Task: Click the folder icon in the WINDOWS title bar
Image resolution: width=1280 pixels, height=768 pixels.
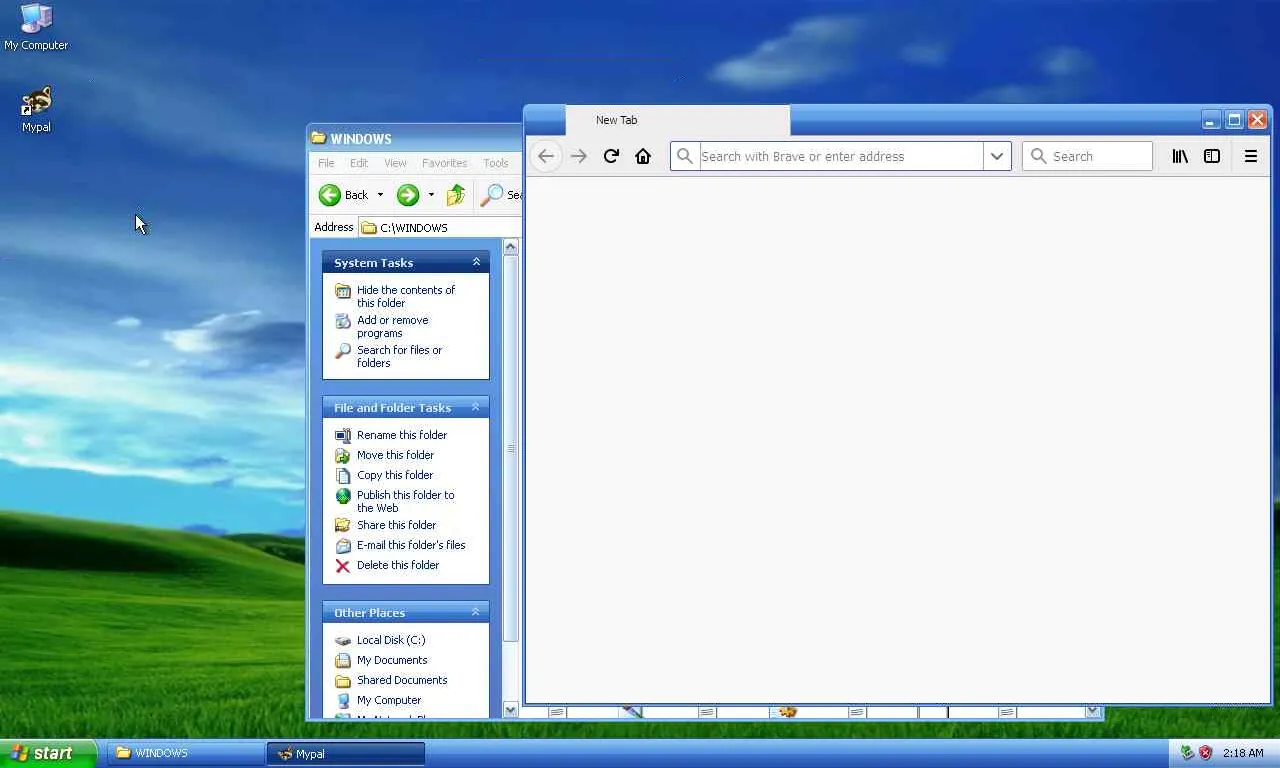Action: [x=318, y=138]
